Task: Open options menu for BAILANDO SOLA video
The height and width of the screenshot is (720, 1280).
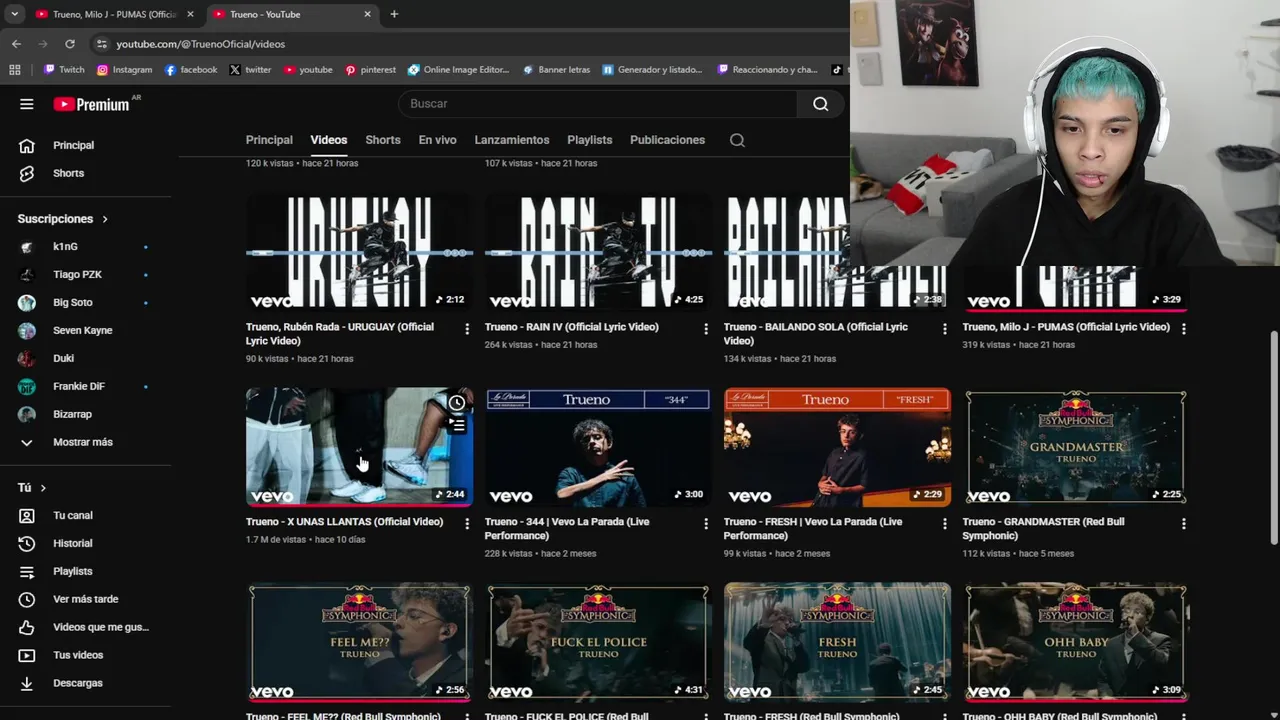Action: (944, 328)
